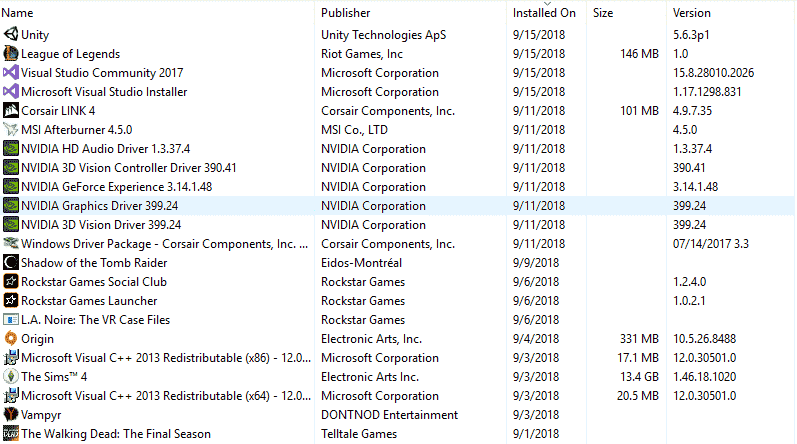Click the sort arrow above Installed On
Image resolution: width=797 pixels, height=444 pixels.
coord(547,3)
